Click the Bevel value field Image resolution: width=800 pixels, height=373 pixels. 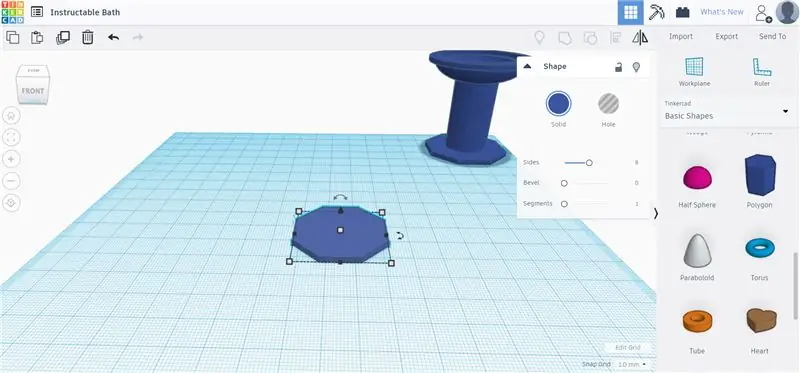(x=636, y=183)
